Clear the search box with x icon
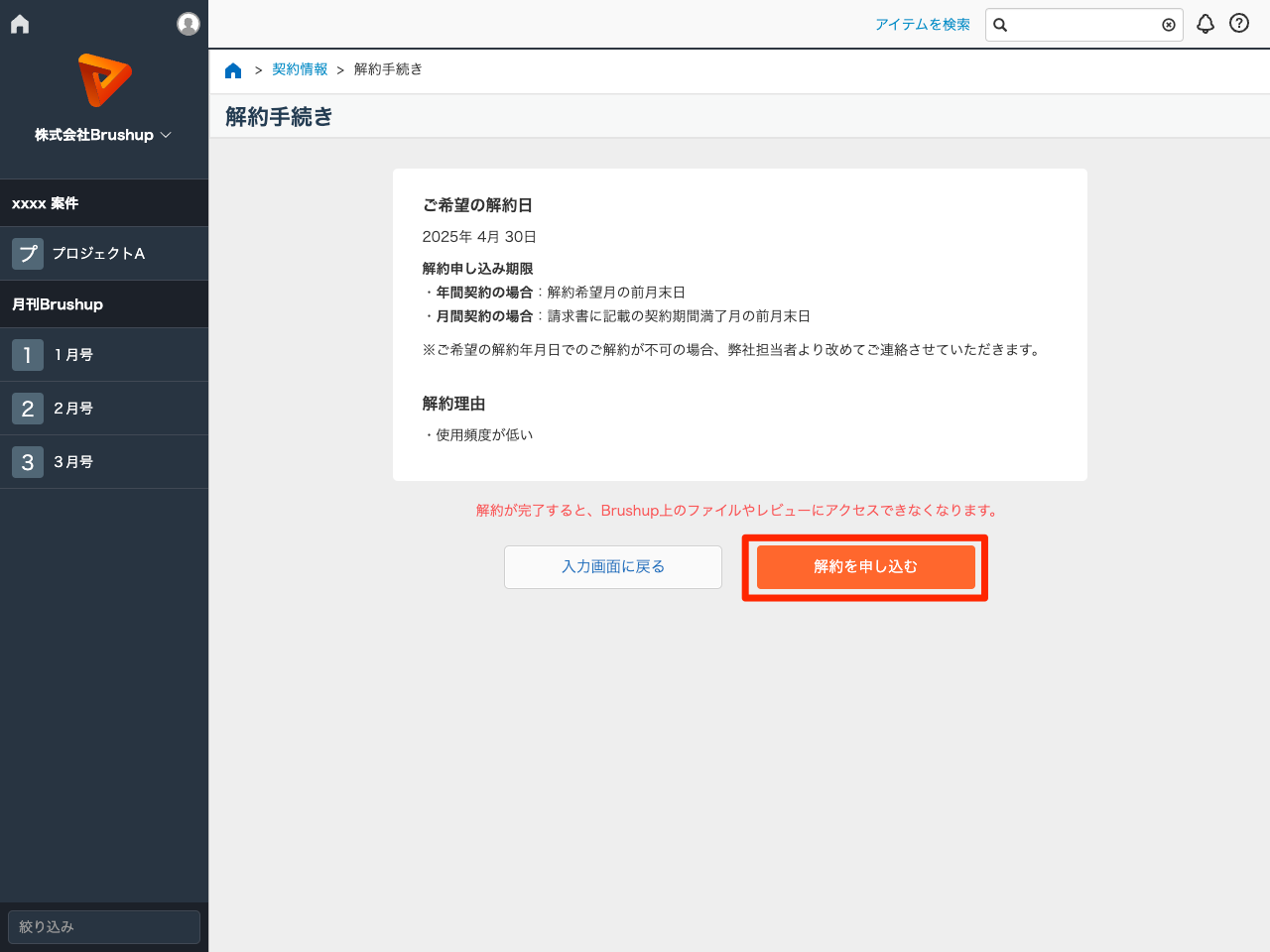1270x952 pixels. click(1169, 25)
